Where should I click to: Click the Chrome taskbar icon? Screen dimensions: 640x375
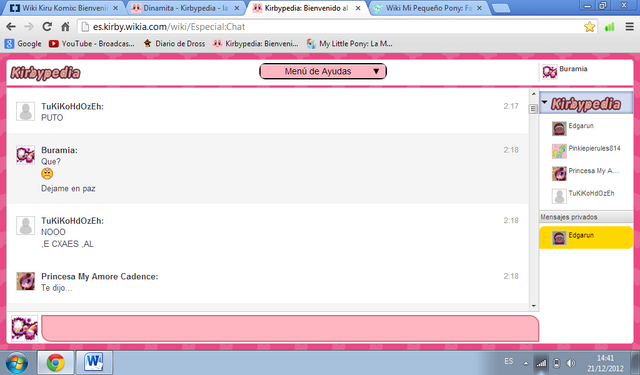pyautogui.click(x=56, y=363)
